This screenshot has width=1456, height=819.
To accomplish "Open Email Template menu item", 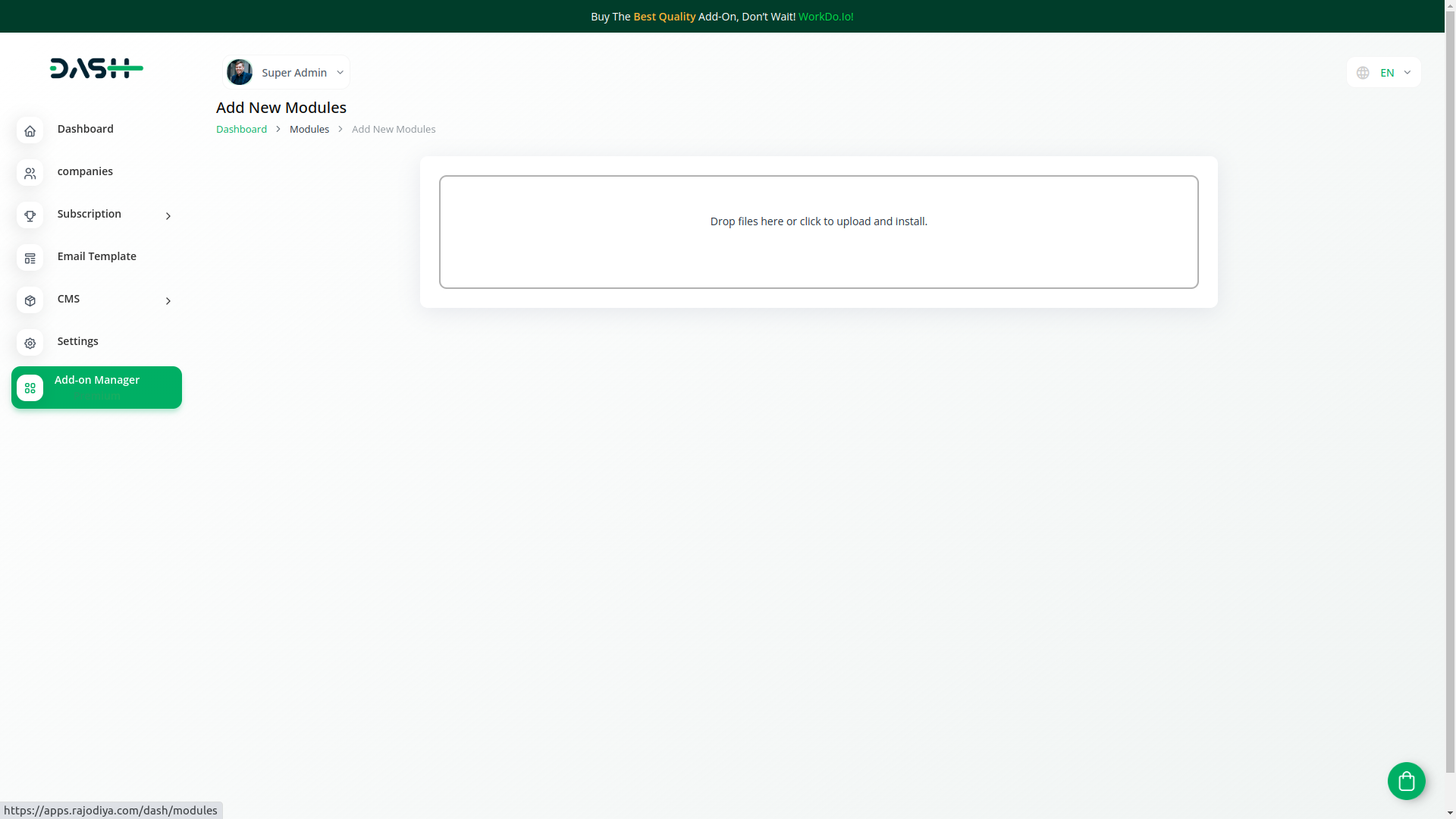I will (x=96, y=257).
